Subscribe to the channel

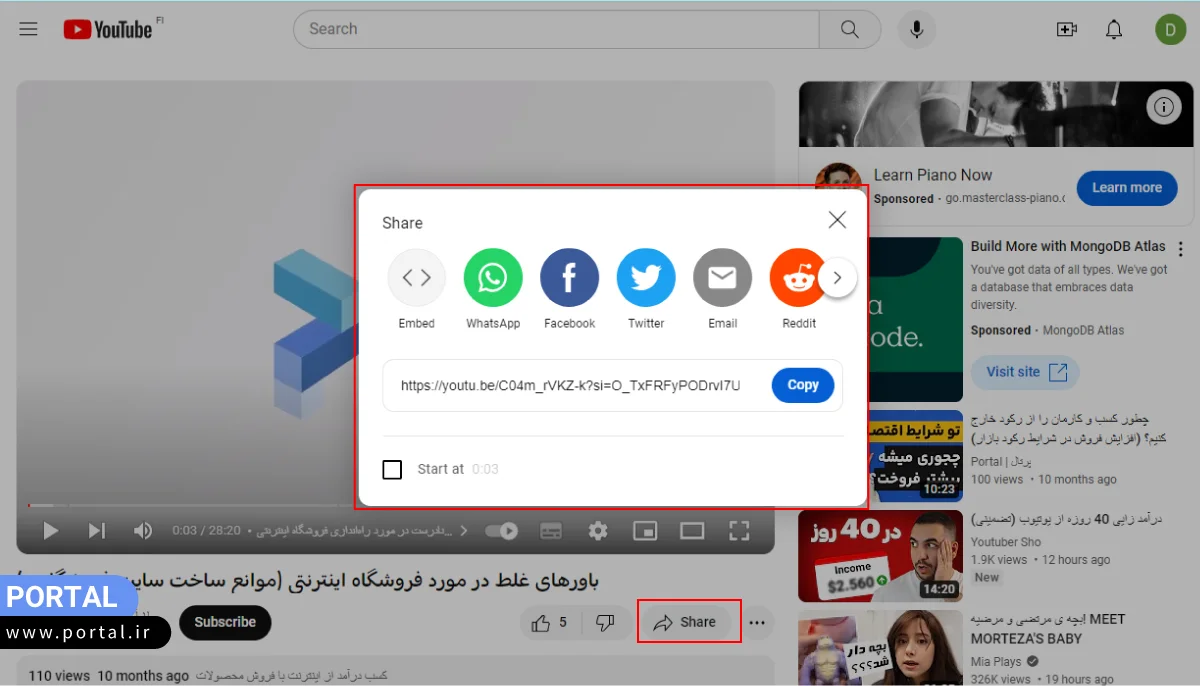[x=225, y=622]
